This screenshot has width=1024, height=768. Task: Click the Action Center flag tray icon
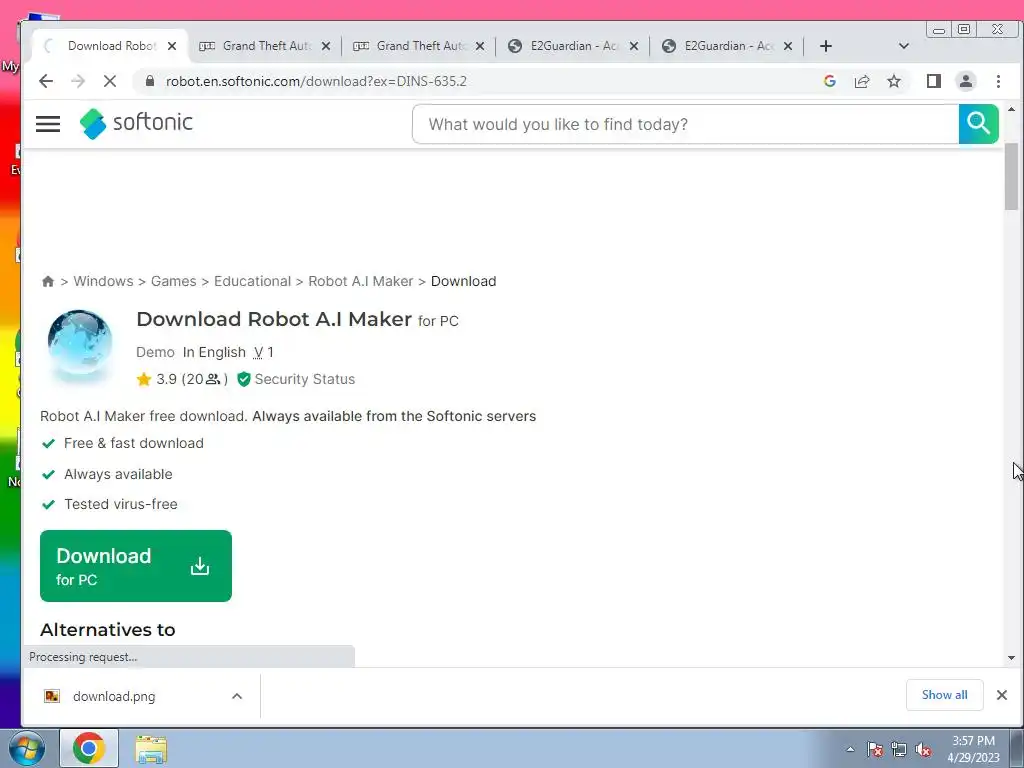pos(875,749)
